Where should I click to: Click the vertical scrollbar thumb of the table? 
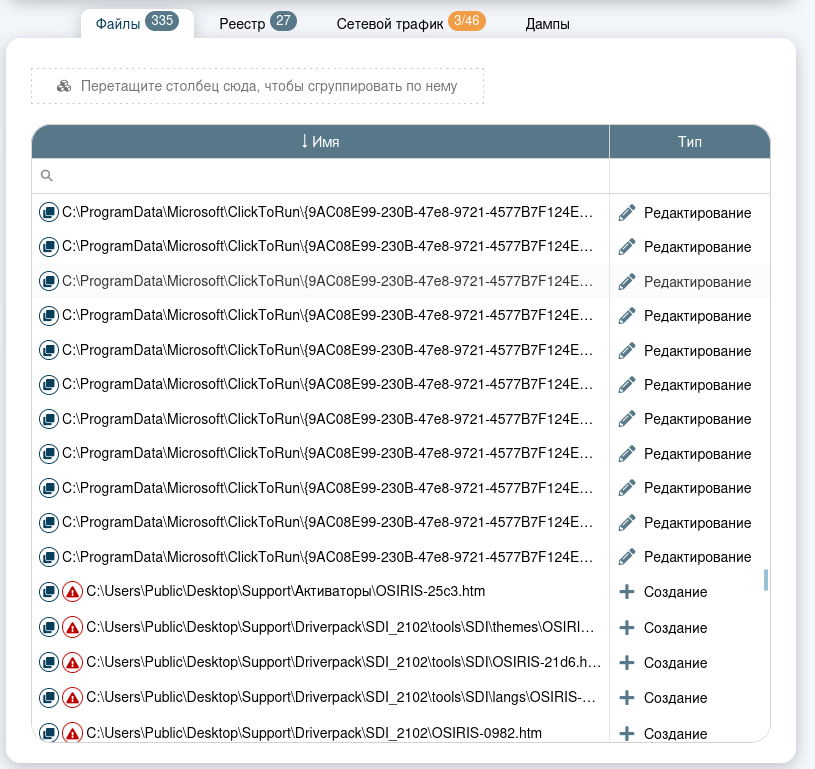(x=766, y=580)
